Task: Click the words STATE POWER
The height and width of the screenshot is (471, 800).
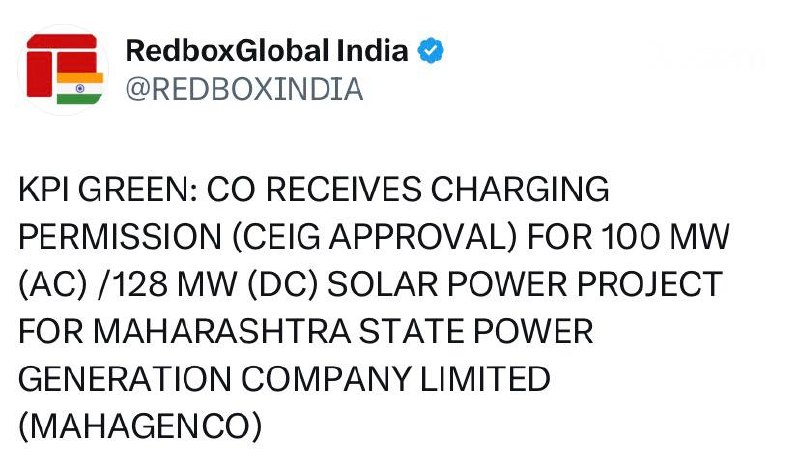Action: [476, 332]
